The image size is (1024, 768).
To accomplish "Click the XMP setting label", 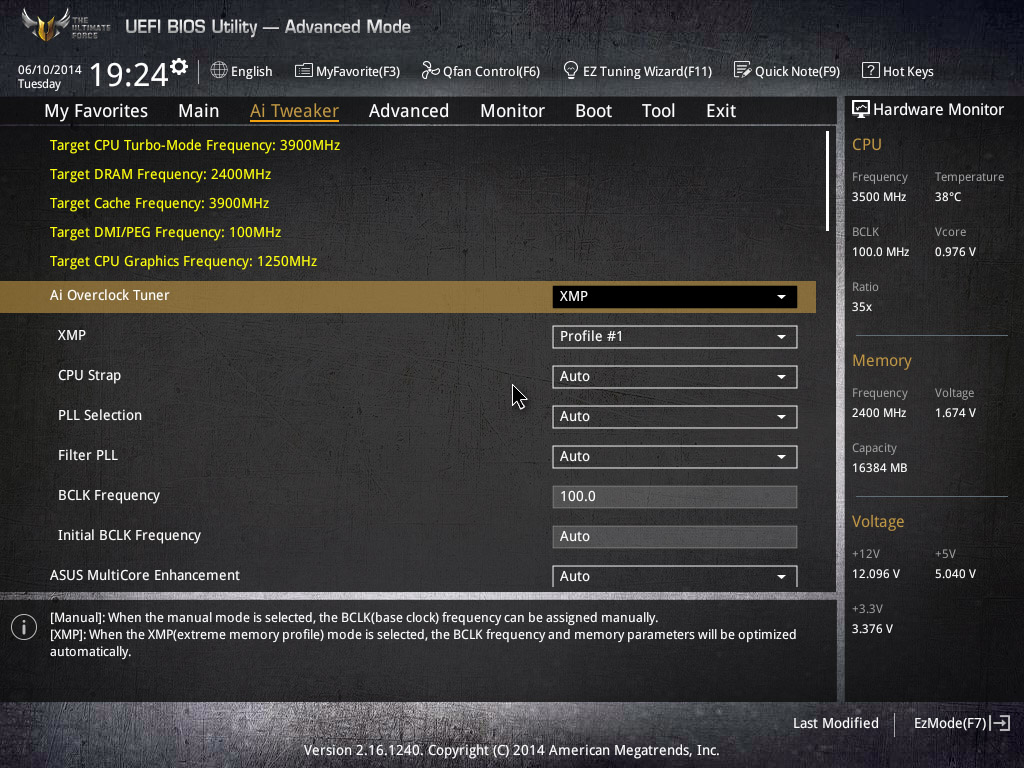I will tap(72, 335).
